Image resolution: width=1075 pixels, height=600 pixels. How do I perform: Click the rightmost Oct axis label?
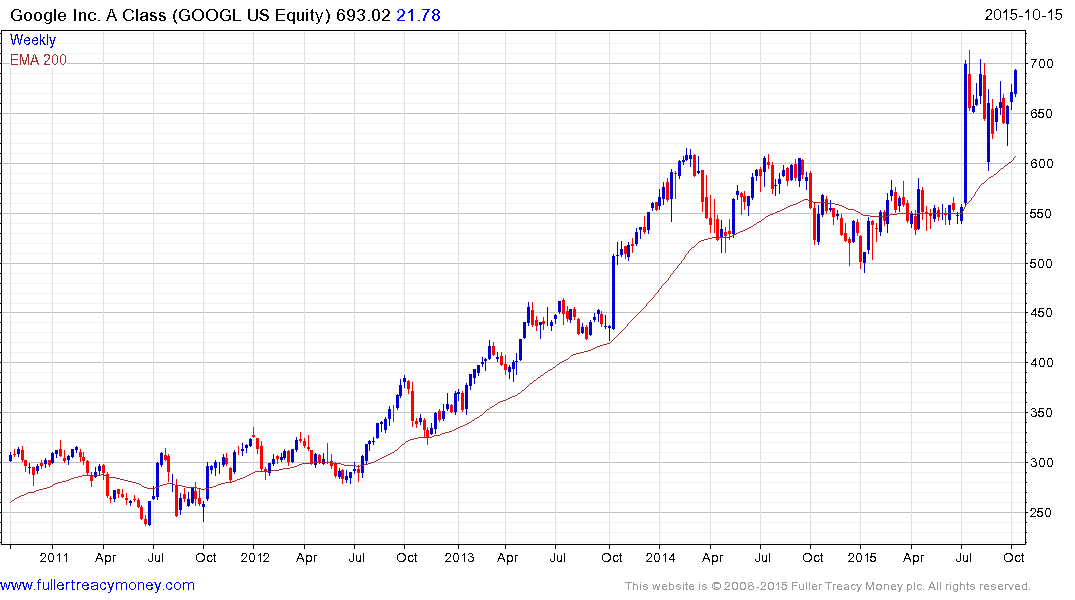[1014, 557]
